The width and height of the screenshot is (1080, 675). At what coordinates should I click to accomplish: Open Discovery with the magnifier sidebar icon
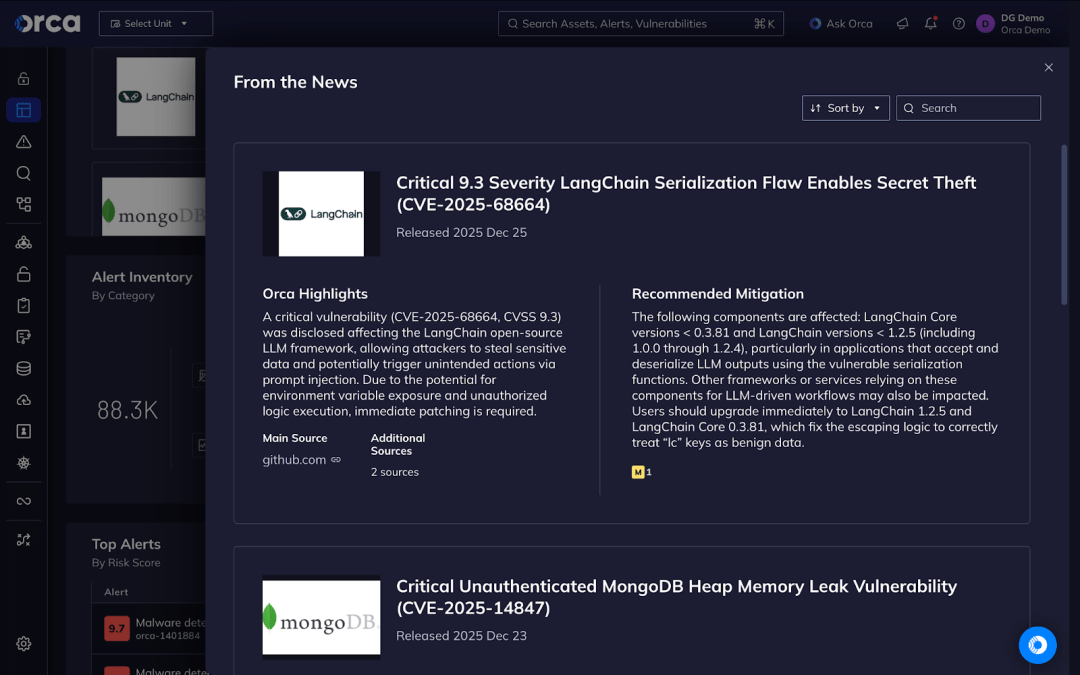23,173
